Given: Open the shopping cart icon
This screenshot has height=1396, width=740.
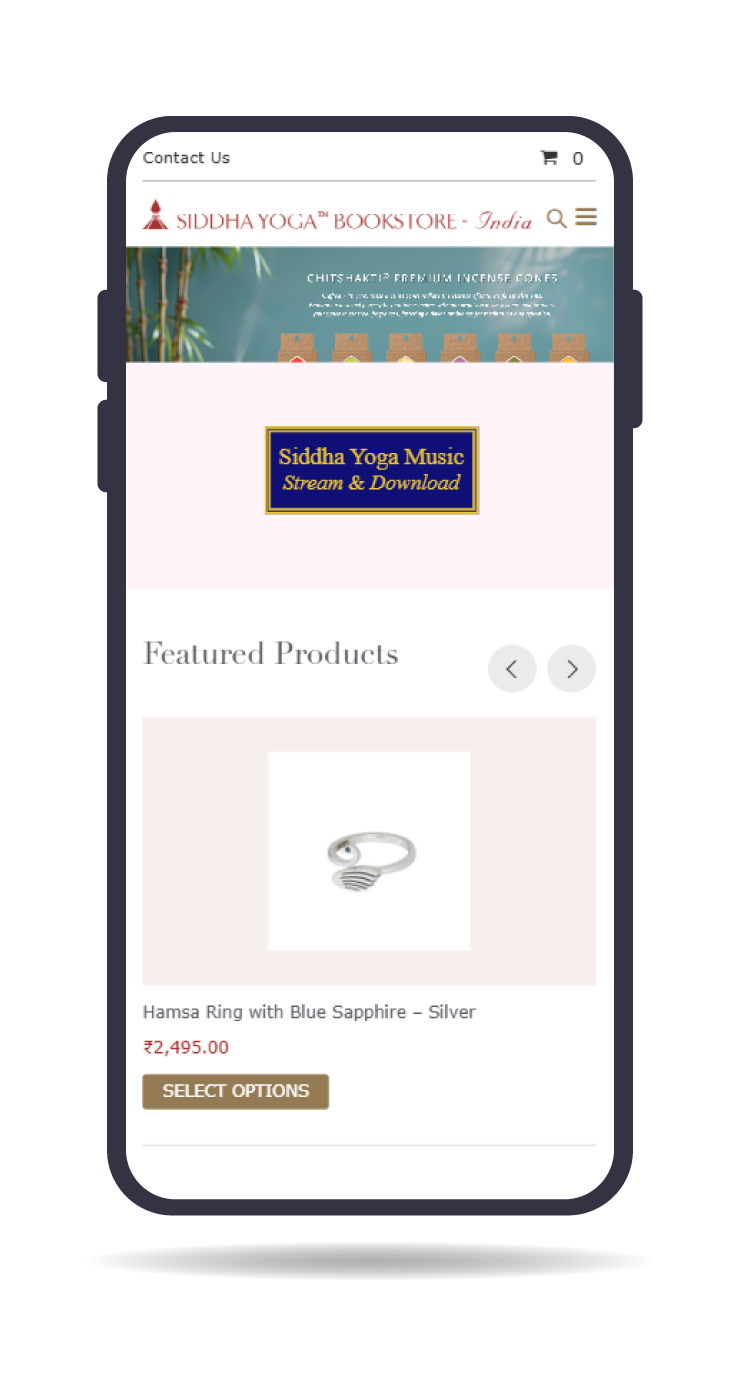Looking at the screenshot, I should [x=549, y=157].
